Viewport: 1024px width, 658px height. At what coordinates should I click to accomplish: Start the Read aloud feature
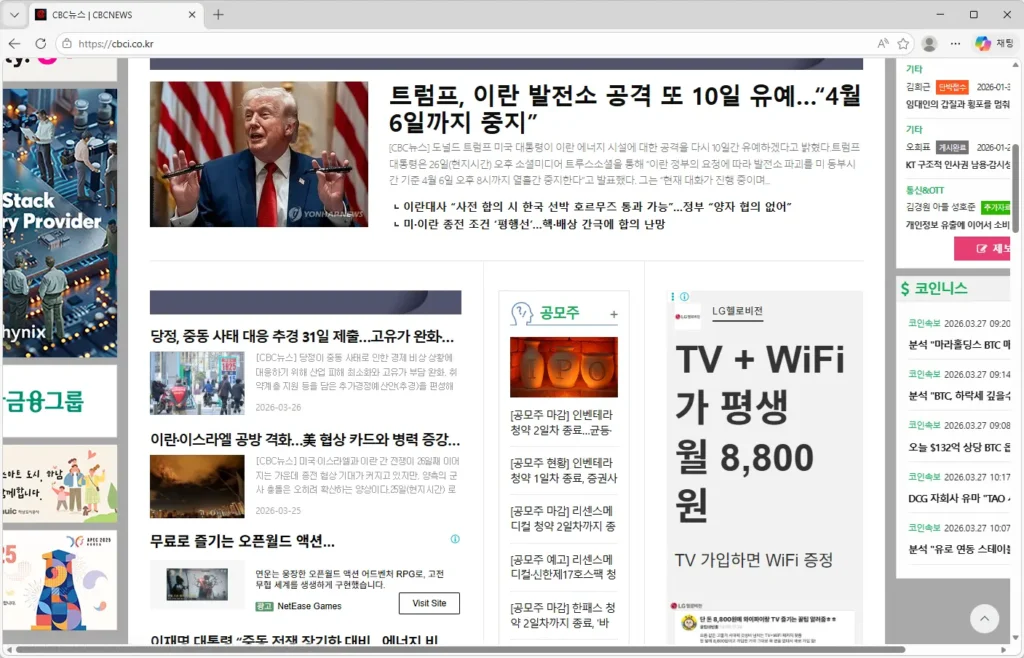[883, 44]
